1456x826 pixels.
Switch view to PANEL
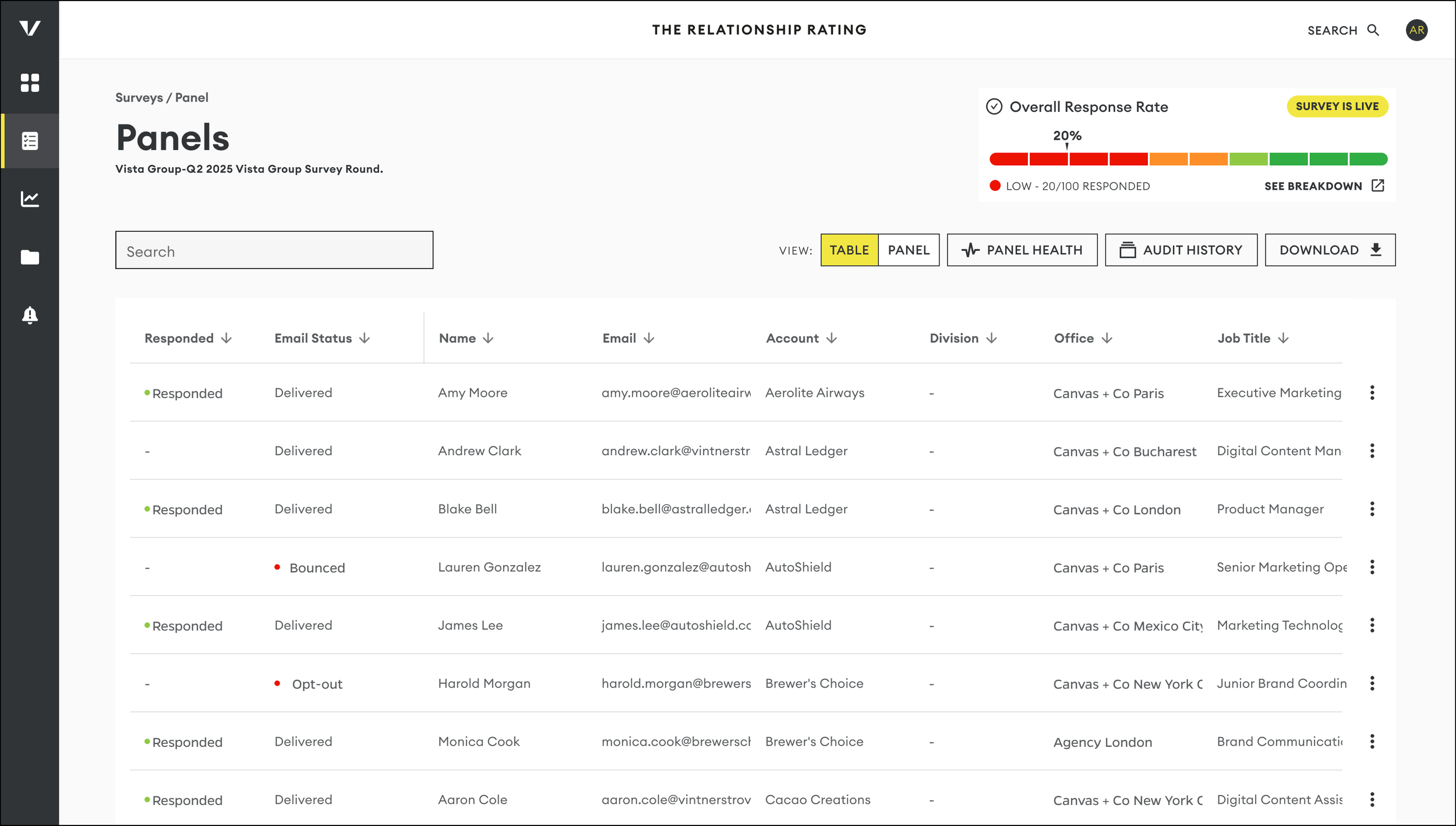tap(908, 250)
